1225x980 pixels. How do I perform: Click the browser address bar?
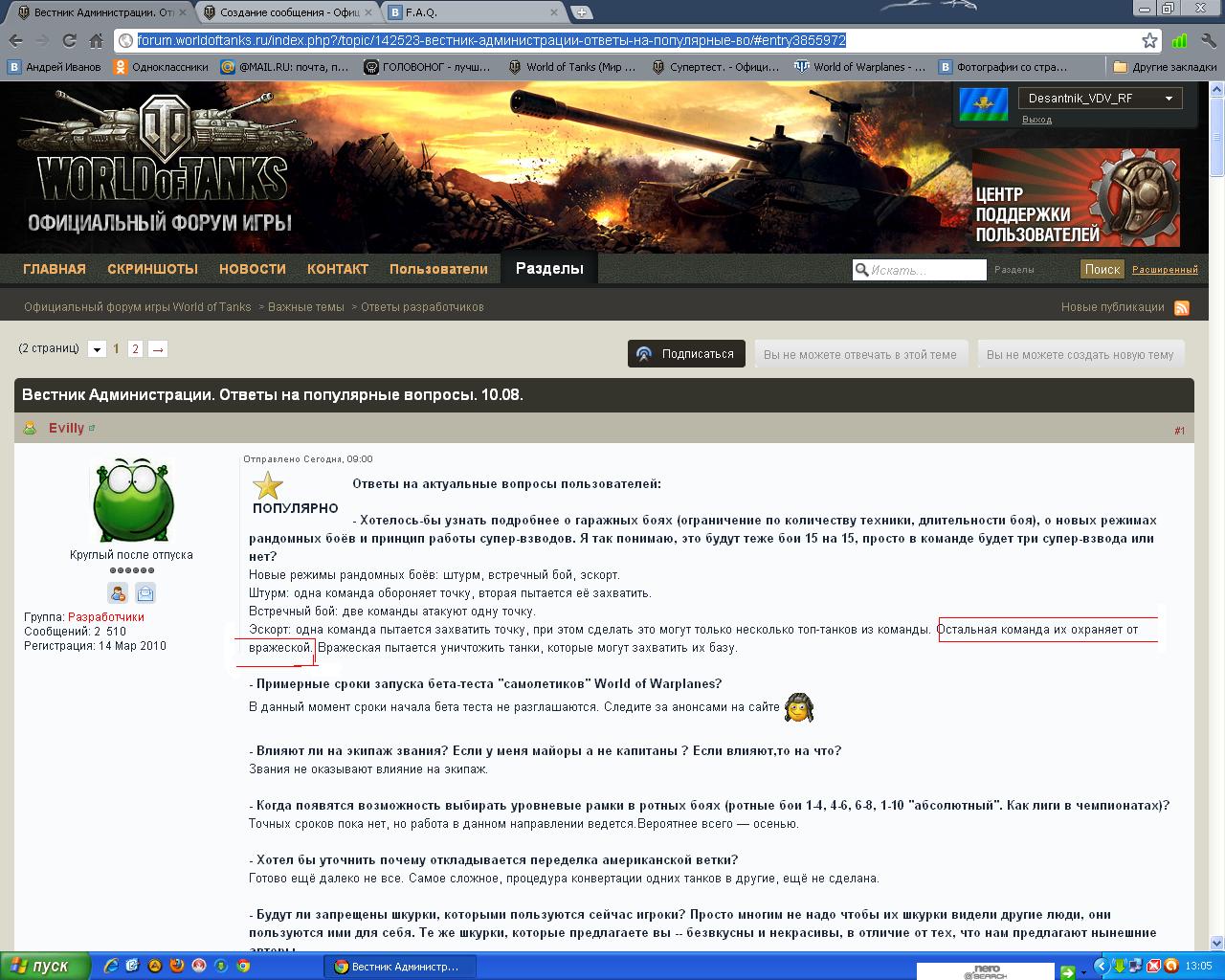coord(632,40)
